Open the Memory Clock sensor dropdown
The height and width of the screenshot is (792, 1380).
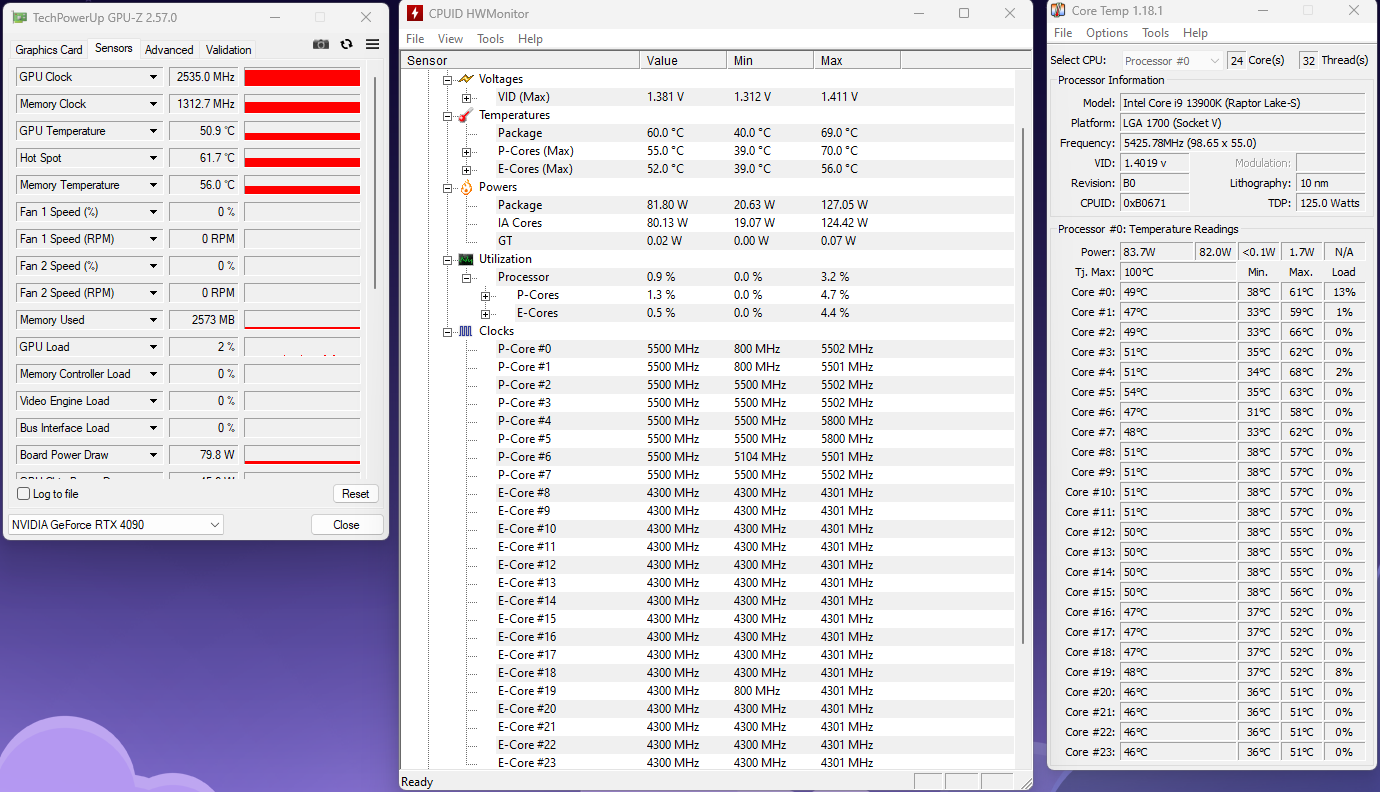point(154,104)
